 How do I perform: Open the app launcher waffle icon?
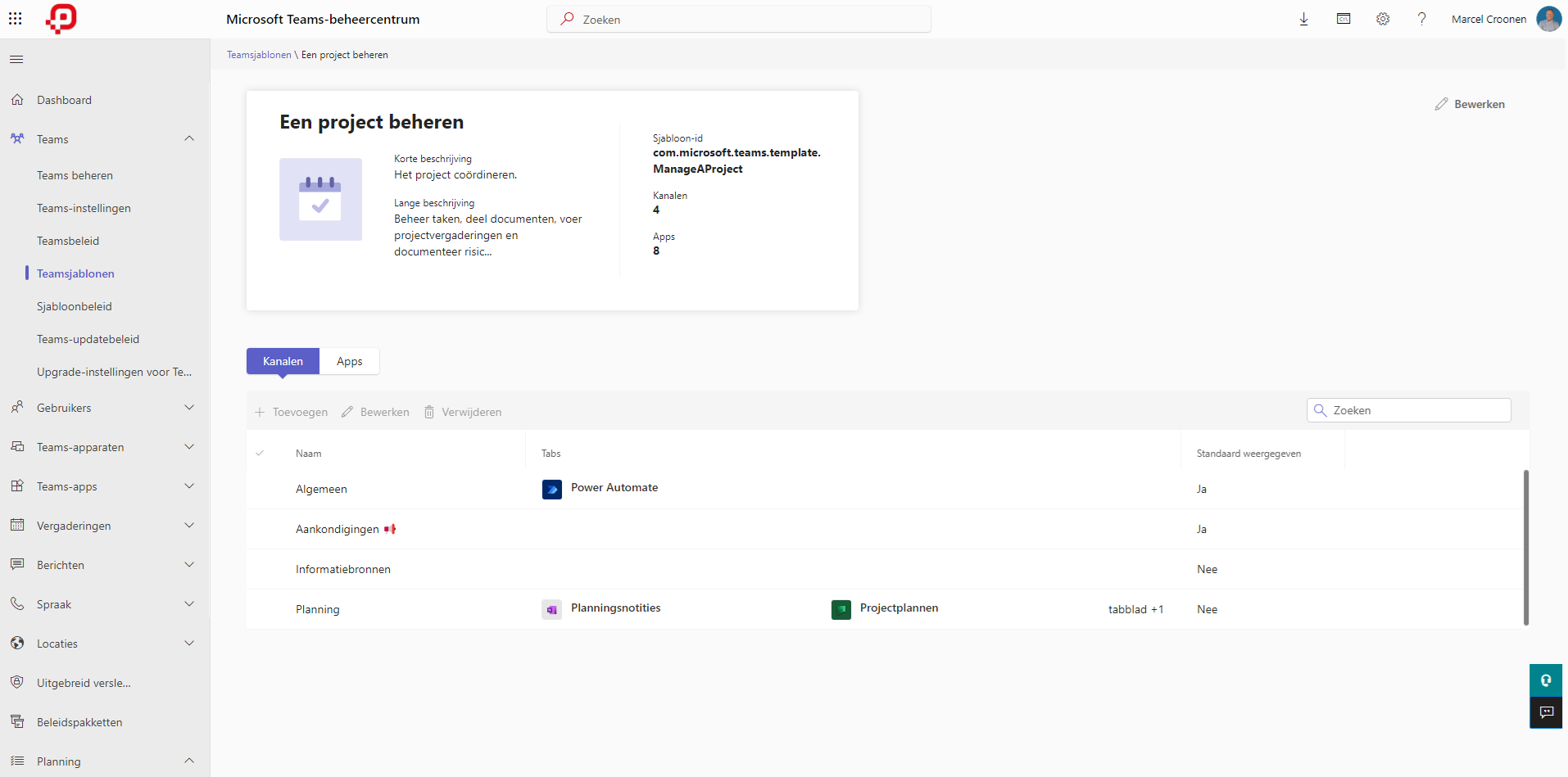pyautogui.click(x=16, y=19)
